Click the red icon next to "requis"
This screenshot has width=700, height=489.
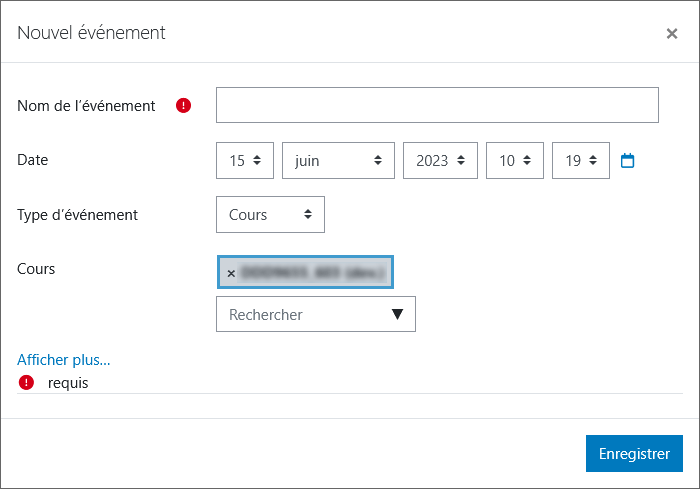click(26, 382)
